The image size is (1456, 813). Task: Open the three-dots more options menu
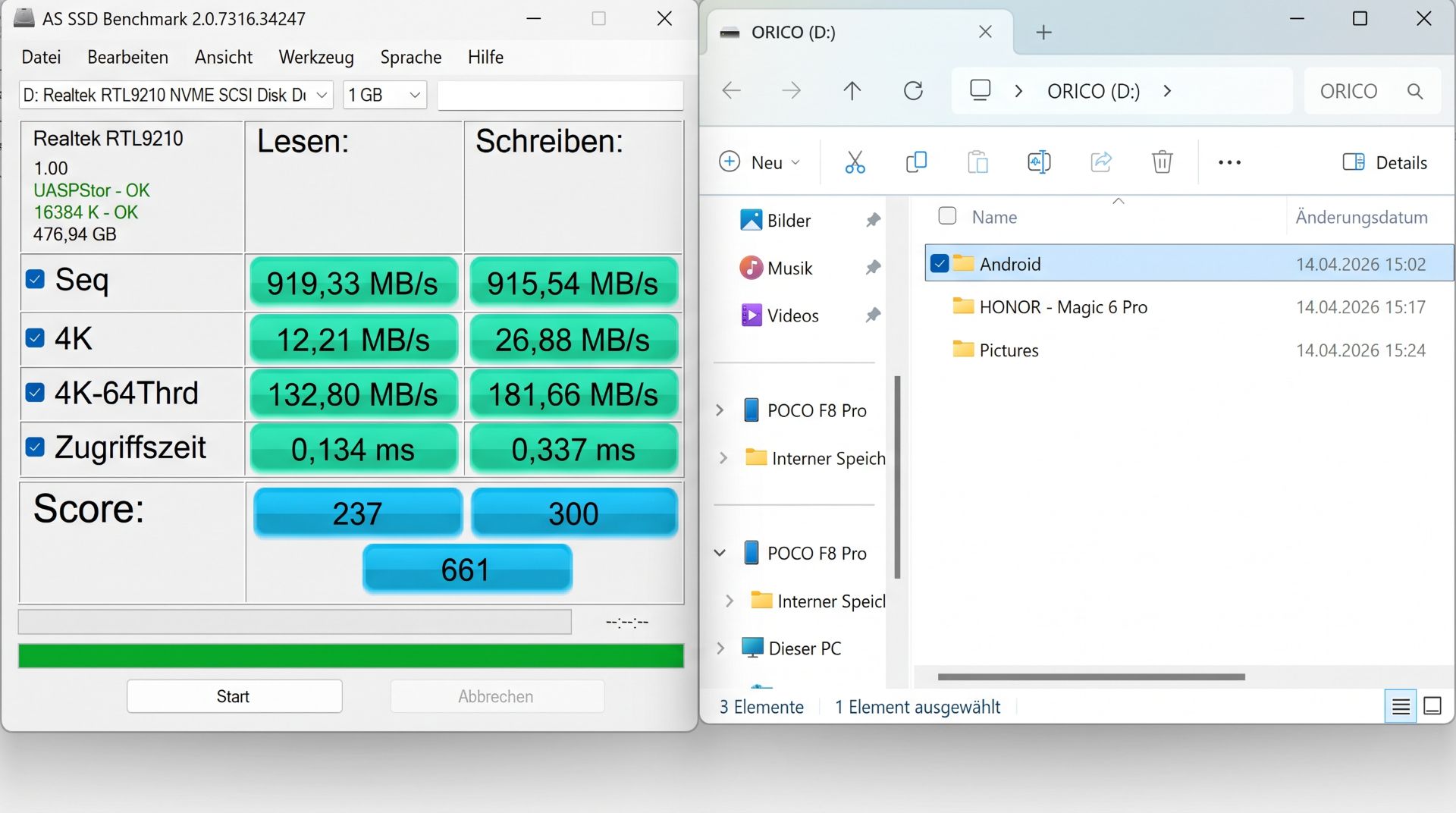pyautogui.click(x=1229, y=162)
